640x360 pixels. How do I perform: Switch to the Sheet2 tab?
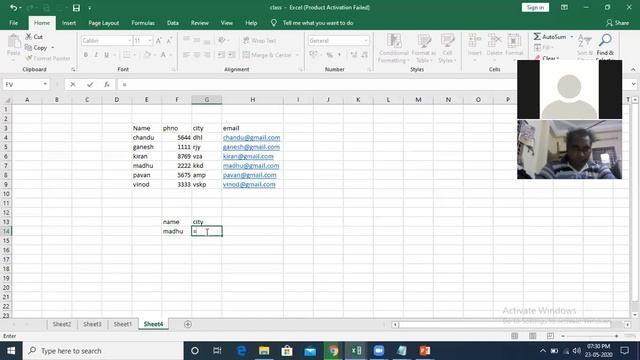62,324
